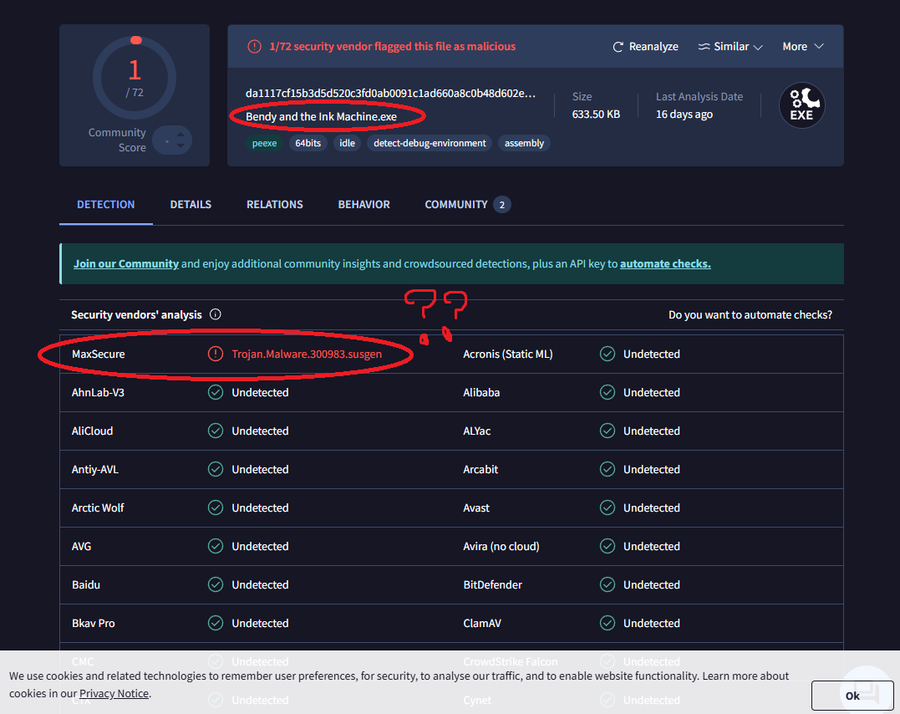Click the info icon next to Security vendors' analysis
This screenshot has height=714, width=900.
click(215, 315)
